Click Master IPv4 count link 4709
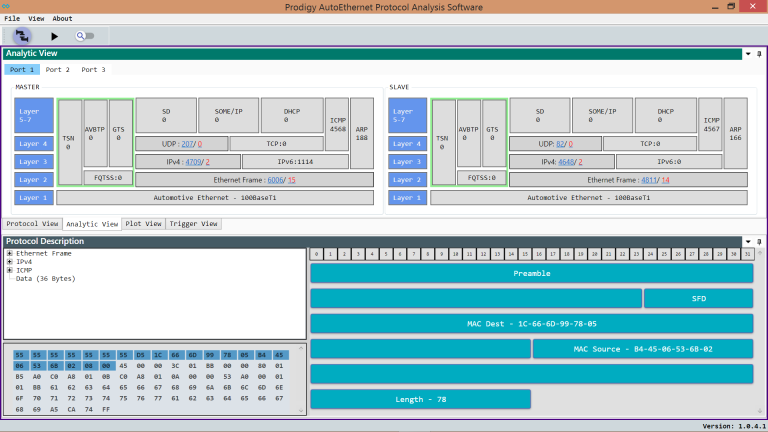The width and height of the screenshot is (768, 432). (x=193, y=162)
